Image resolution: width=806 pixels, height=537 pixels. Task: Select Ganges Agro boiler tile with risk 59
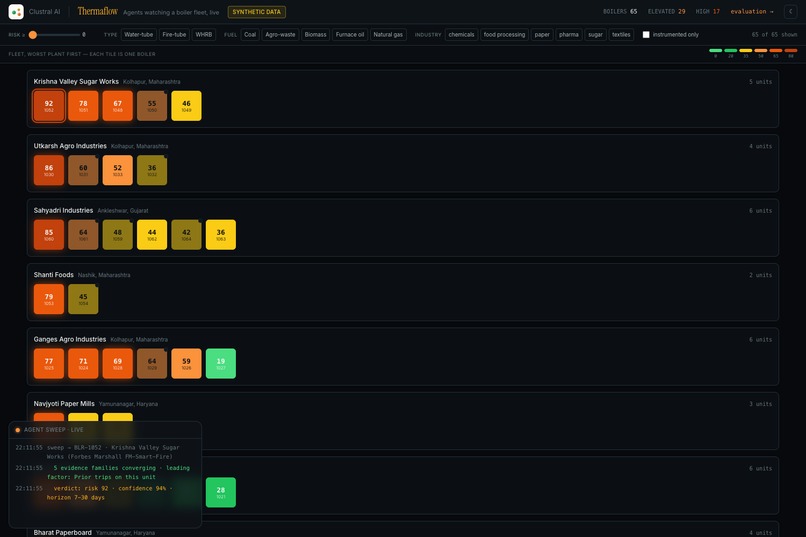click(x=187, y=364)
